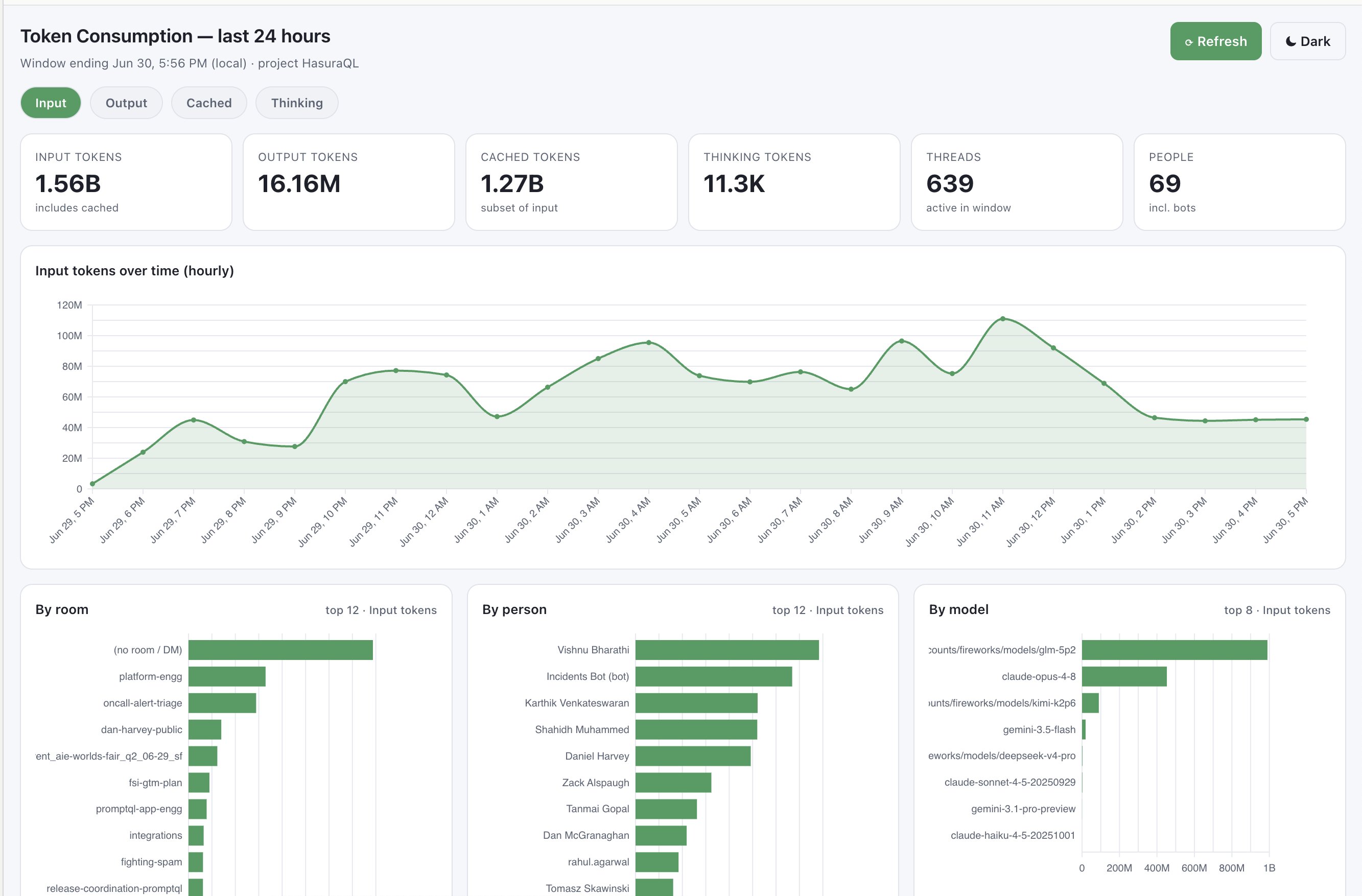The height and width of the screenshot is (896, 1362).
Task: Click the claude-haiku-4-5-20251001 label
Action: (1013, 835)
